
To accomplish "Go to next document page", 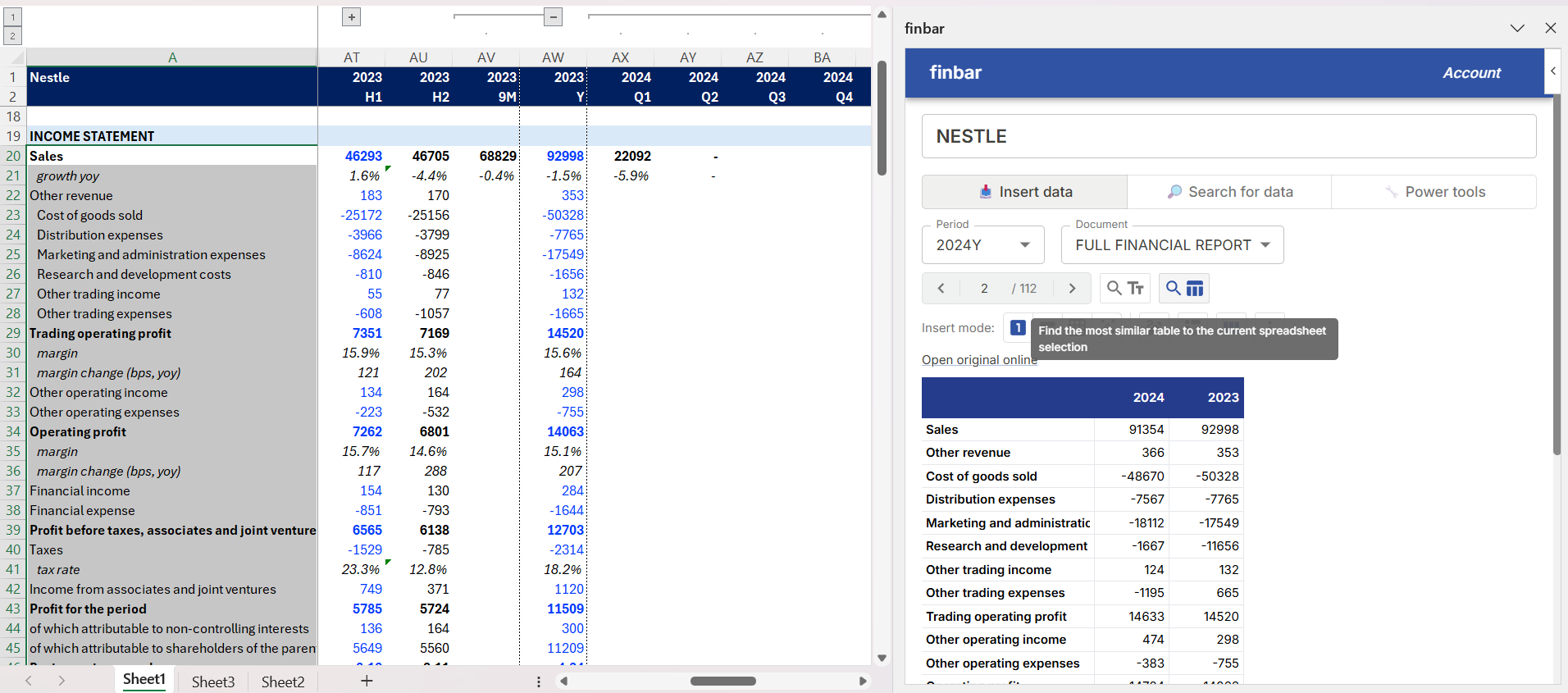I will pos(1071,289).
